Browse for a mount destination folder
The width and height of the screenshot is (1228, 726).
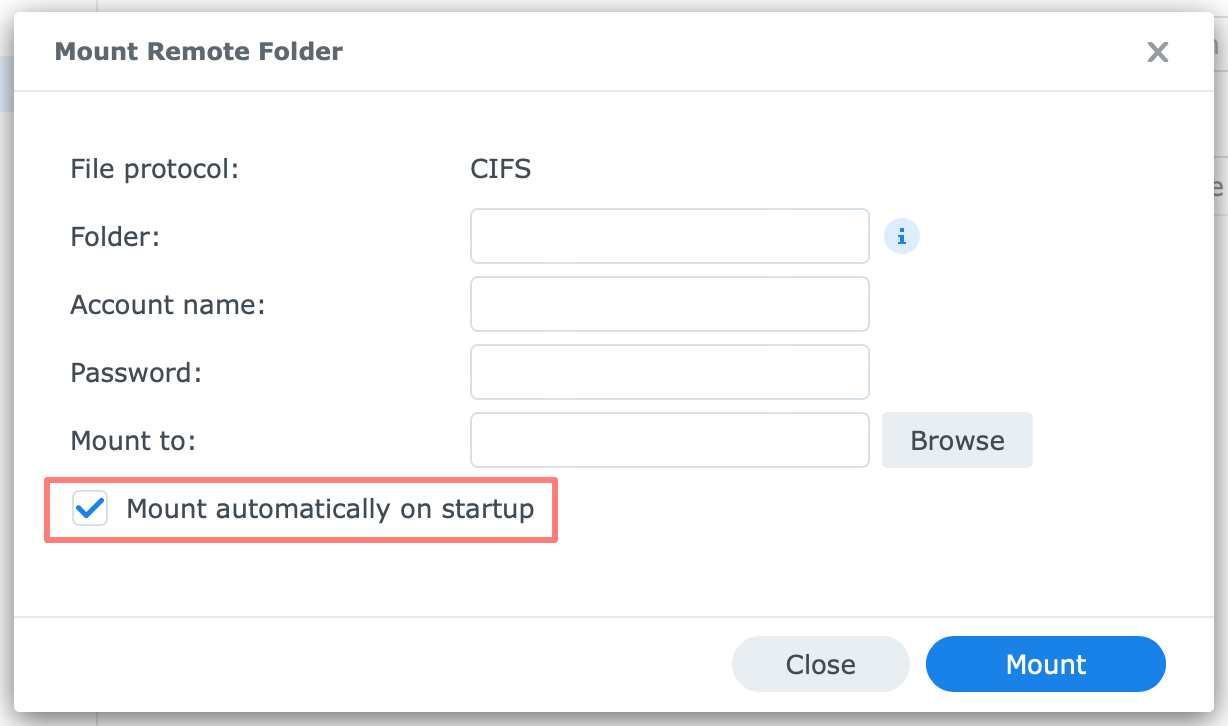(x=956, y=440)
